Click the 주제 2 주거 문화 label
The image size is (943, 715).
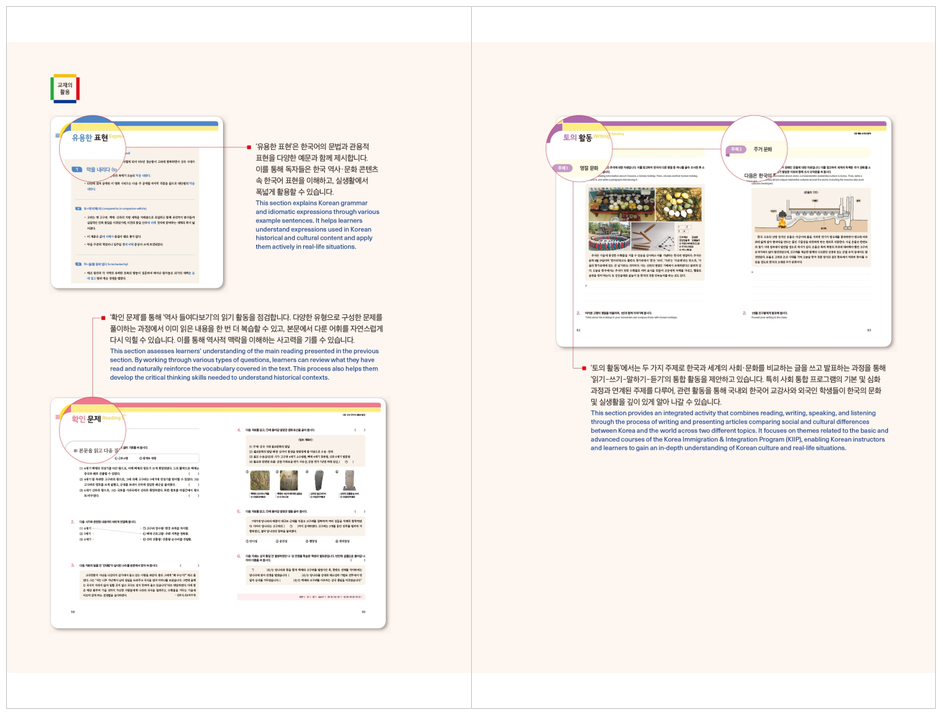coord(749,149)
